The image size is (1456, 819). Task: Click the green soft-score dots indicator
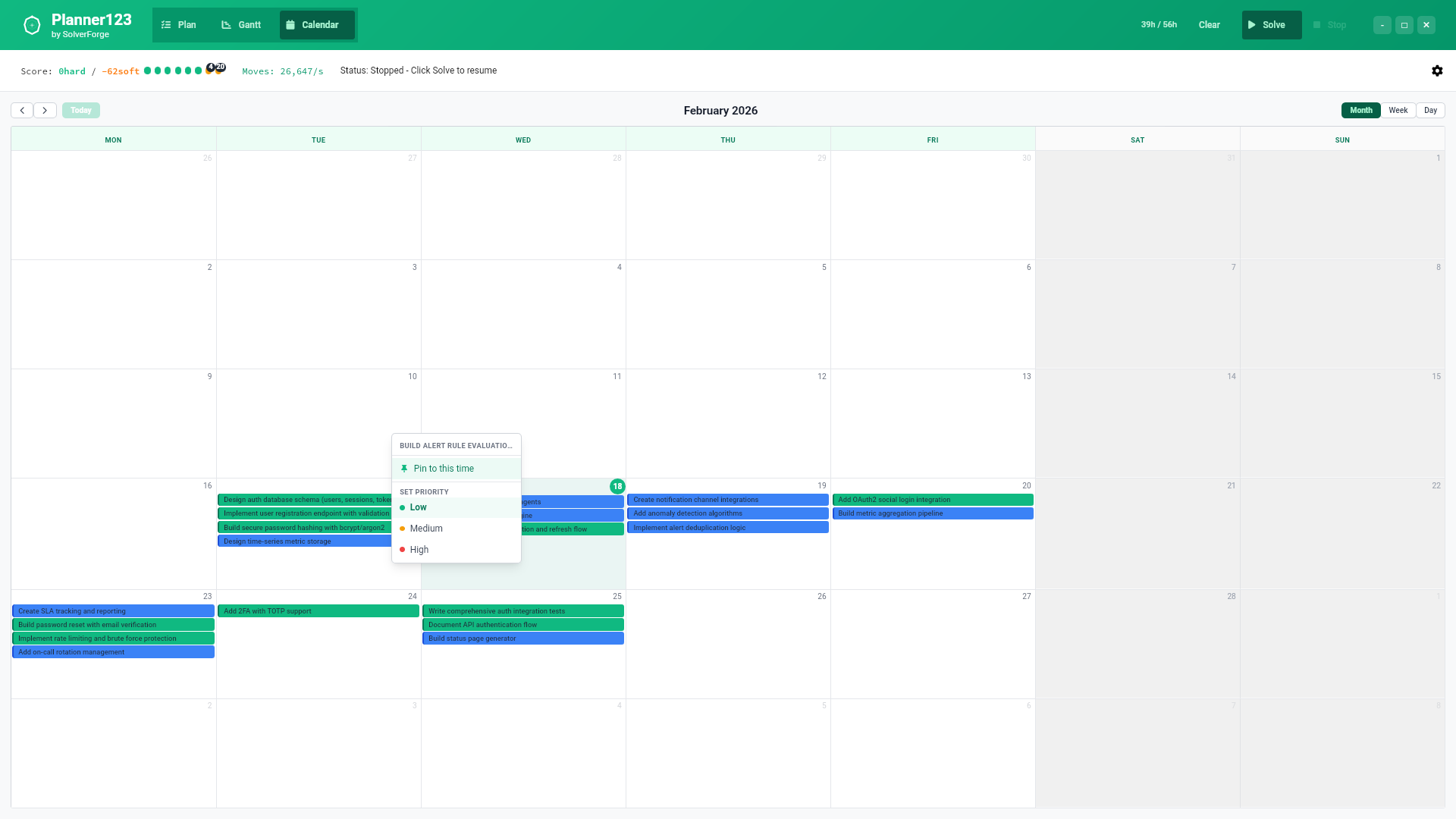pyautogui.click(x=174, y=70)
